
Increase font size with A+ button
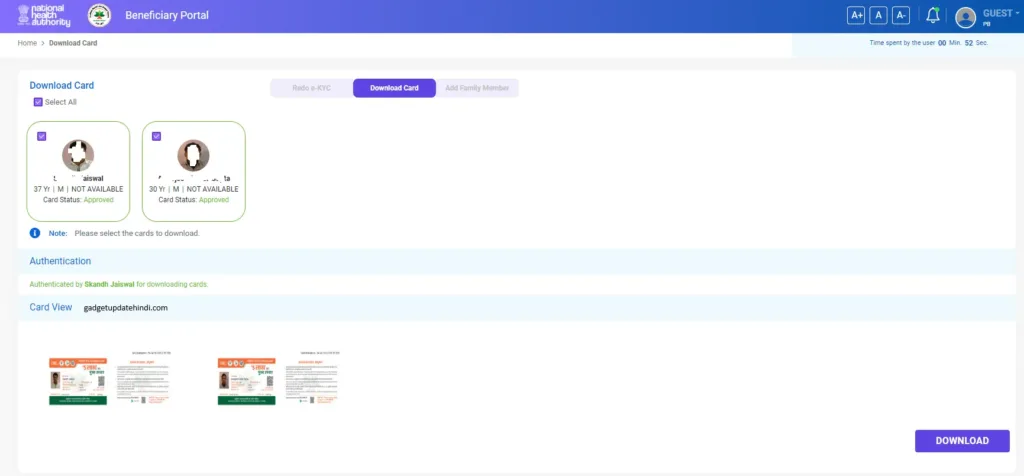856,15
